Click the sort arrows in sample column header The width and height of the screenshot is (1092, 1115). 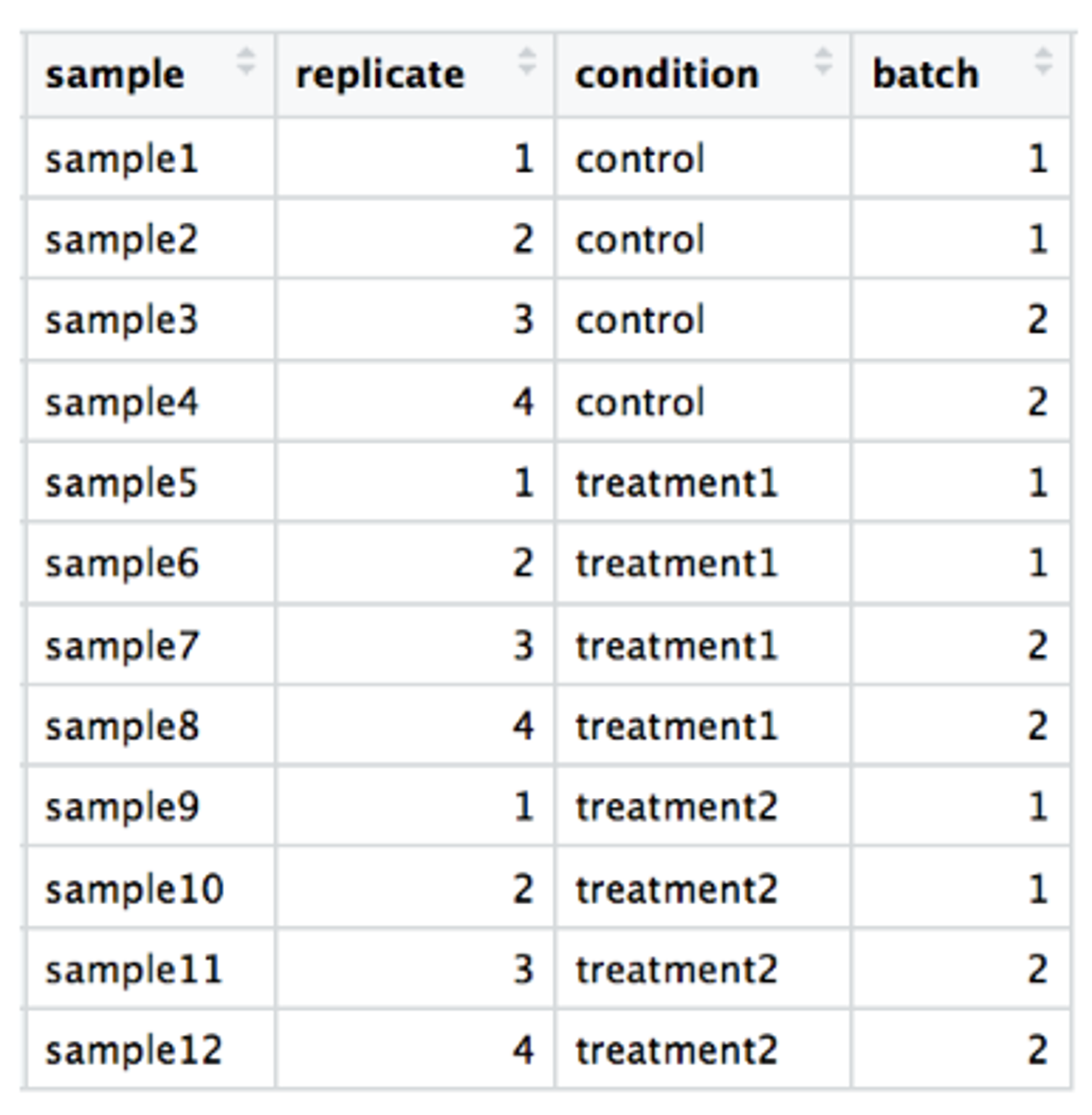click(245, 61)
